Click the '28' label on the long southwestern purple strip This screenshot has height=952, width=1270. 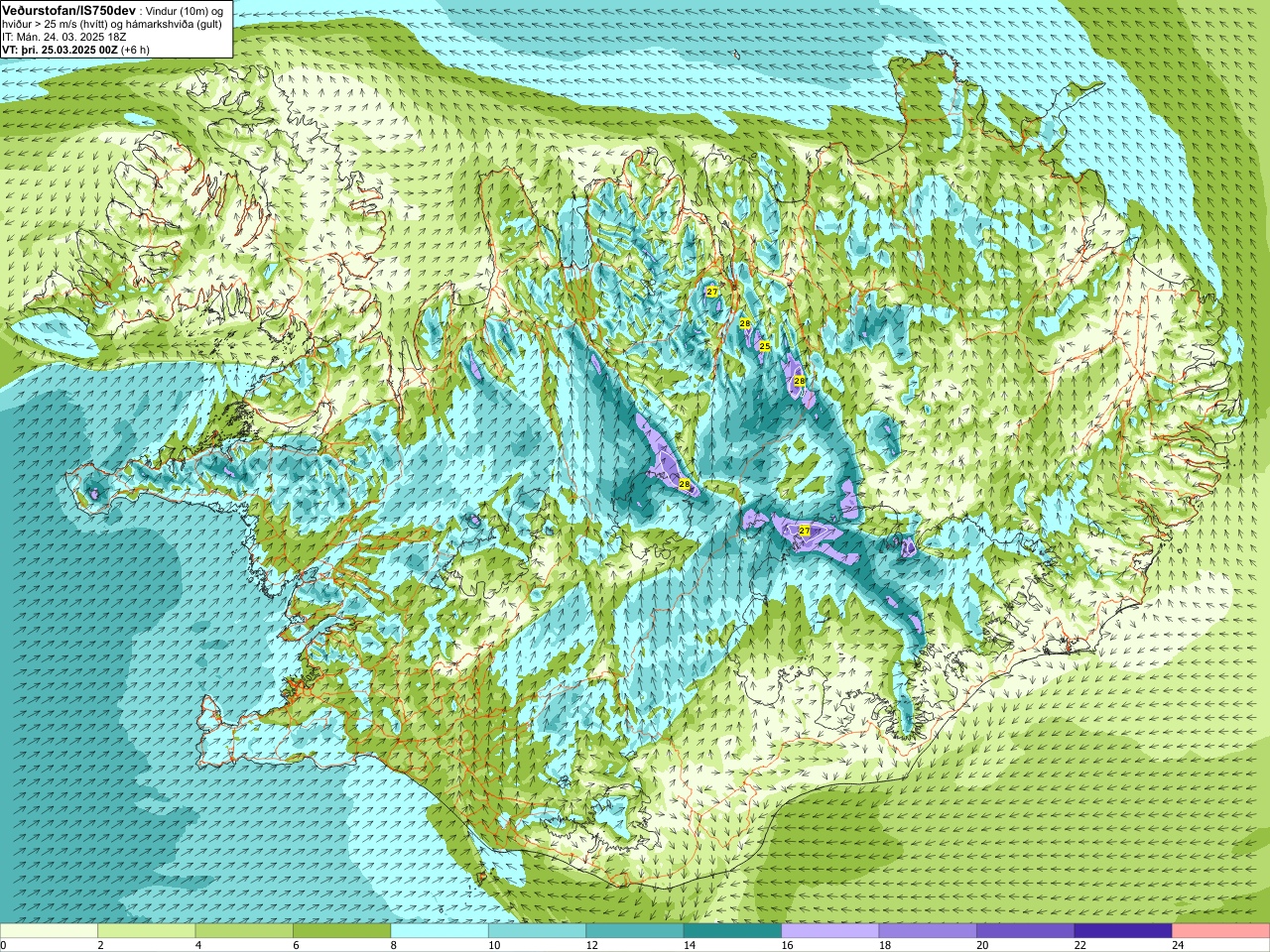point(685,484)
